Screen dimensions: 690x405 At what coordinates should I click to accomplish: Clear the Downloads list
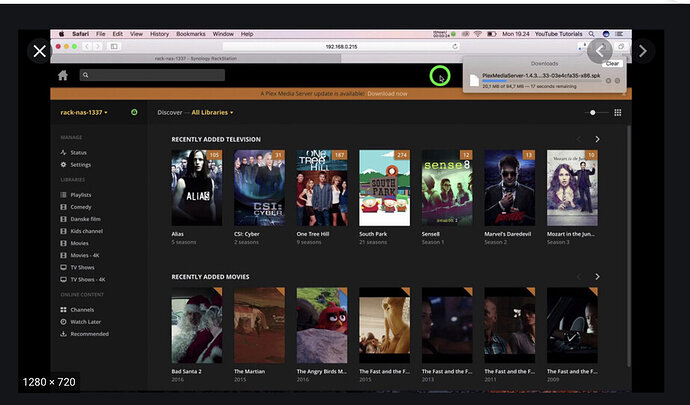pyautogui.click(x=612, y=63)
